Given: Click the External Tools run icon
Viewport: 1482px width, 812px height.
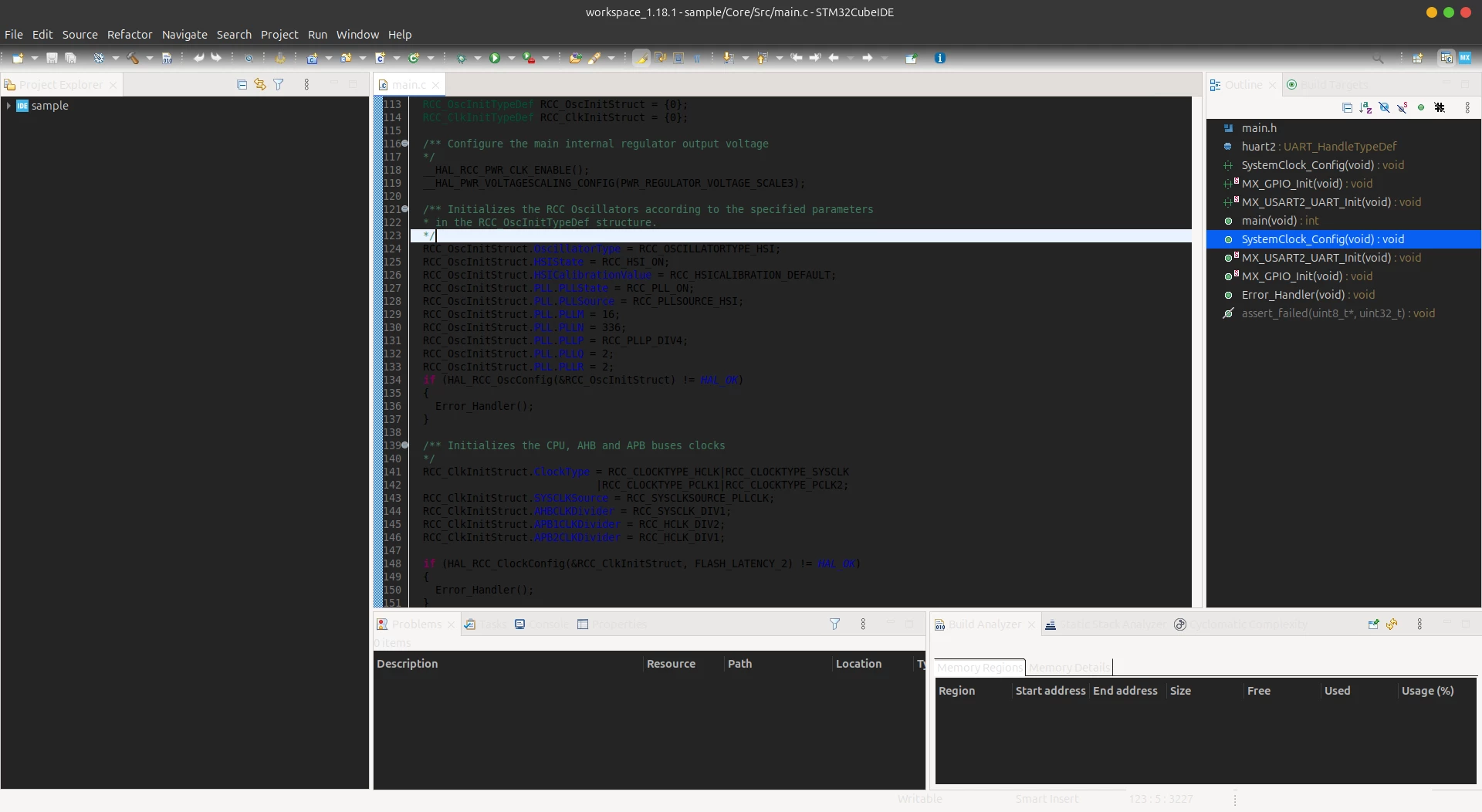Looking at the screenshot, I should click(529, 58).
